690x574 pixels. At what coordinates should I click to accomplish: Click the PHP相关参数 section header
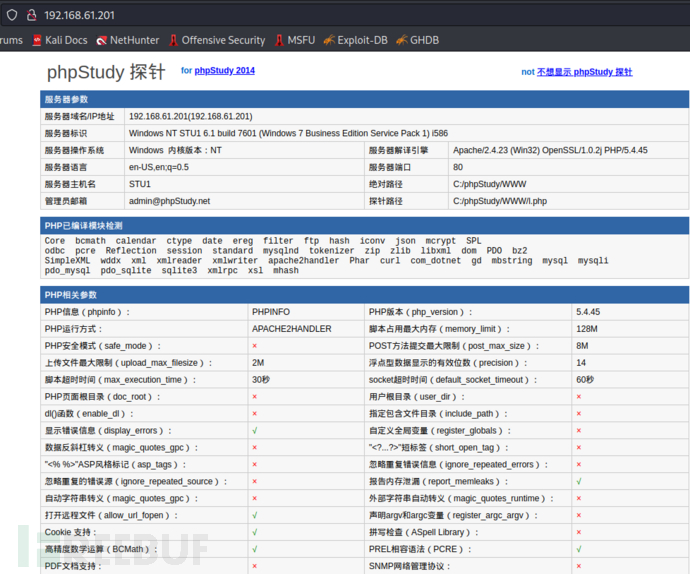(x=70, y=295)
